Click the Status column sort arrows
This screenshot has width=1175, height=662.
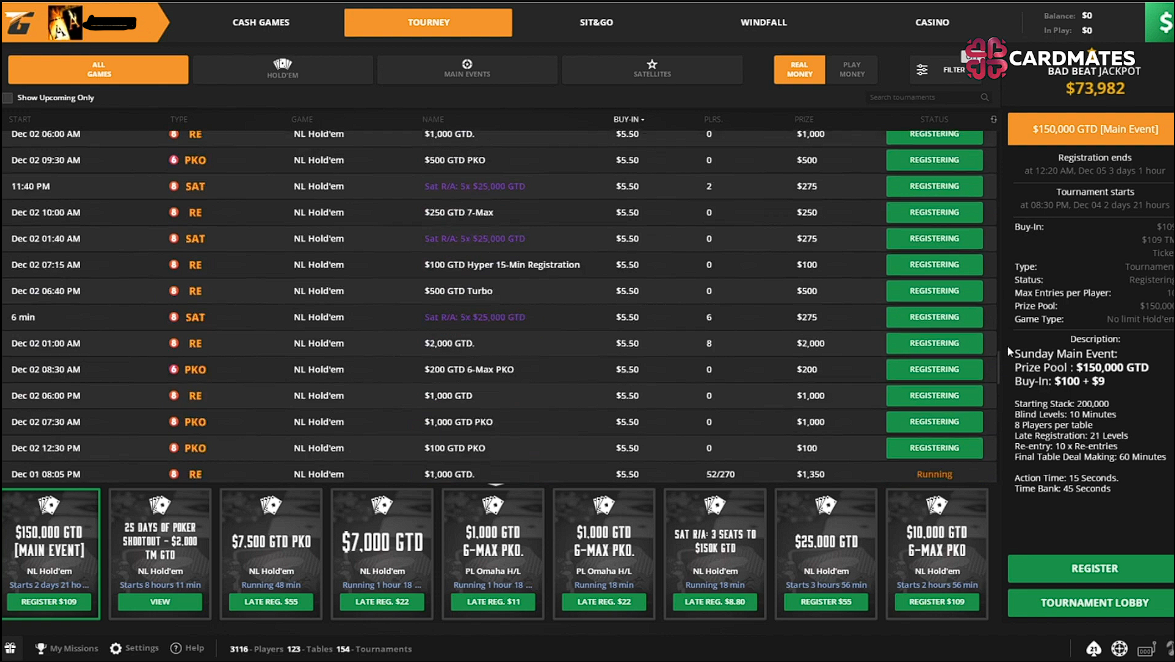click(993, 119)
